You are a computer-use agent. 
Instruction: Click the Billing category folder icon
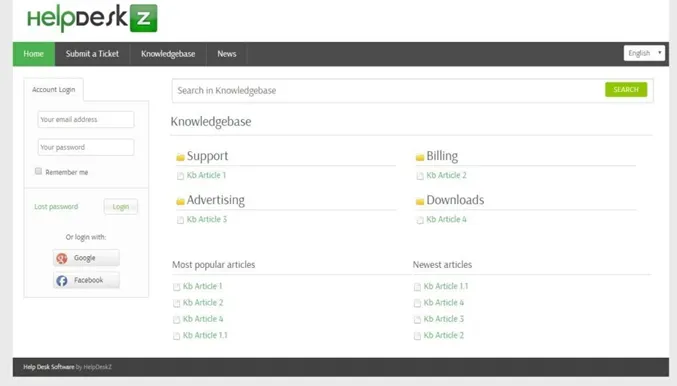point(420,157)
